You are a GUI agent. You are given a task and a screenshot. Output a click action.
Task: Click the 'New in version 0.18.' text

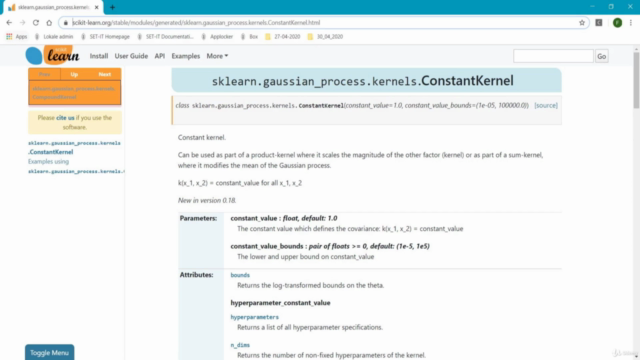click(207, 200)
